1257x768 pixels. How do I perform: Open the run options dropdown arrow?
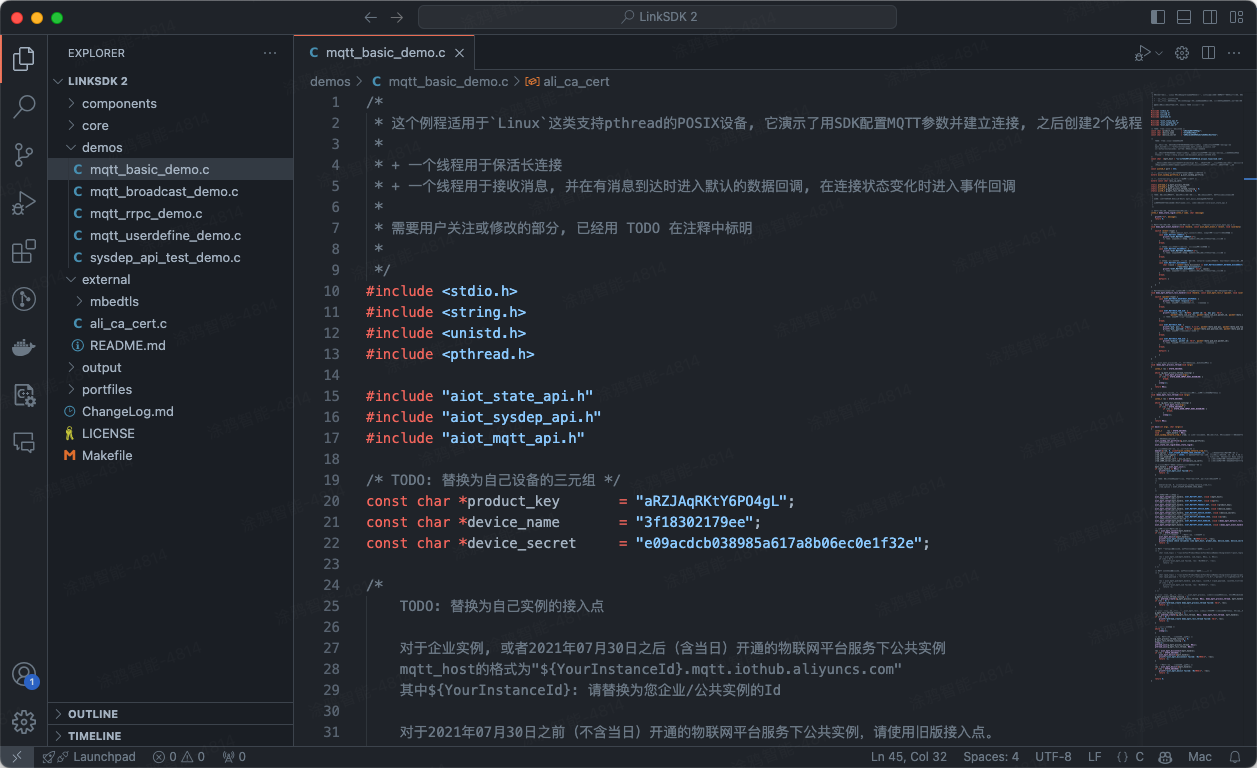pyautogui.click(x=1159, y=53)
